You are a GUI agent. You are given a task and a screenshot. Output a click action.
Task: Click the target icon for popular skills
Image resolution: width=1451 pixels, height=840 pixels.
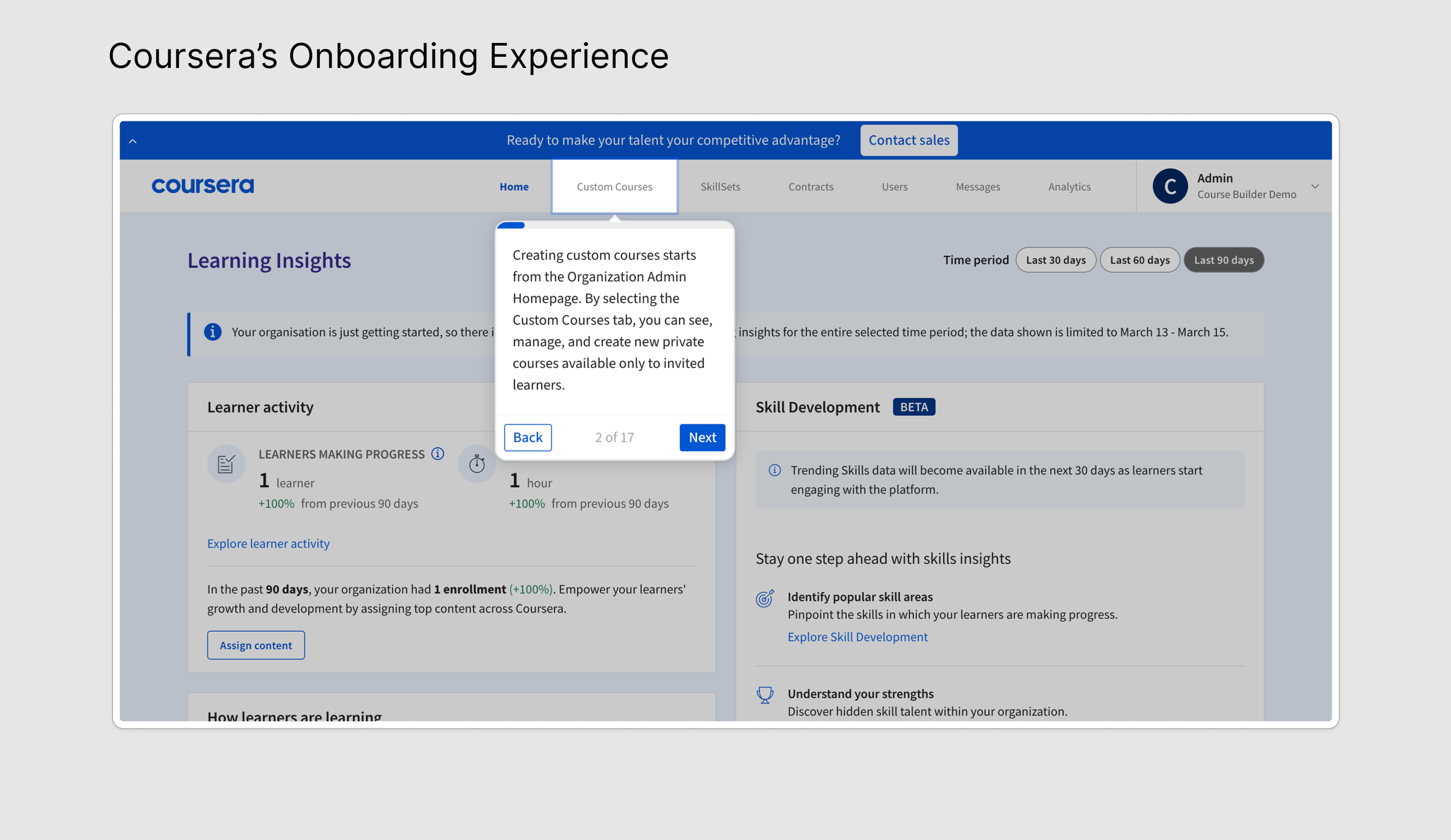pyautogui.click(x=765, y=598)
